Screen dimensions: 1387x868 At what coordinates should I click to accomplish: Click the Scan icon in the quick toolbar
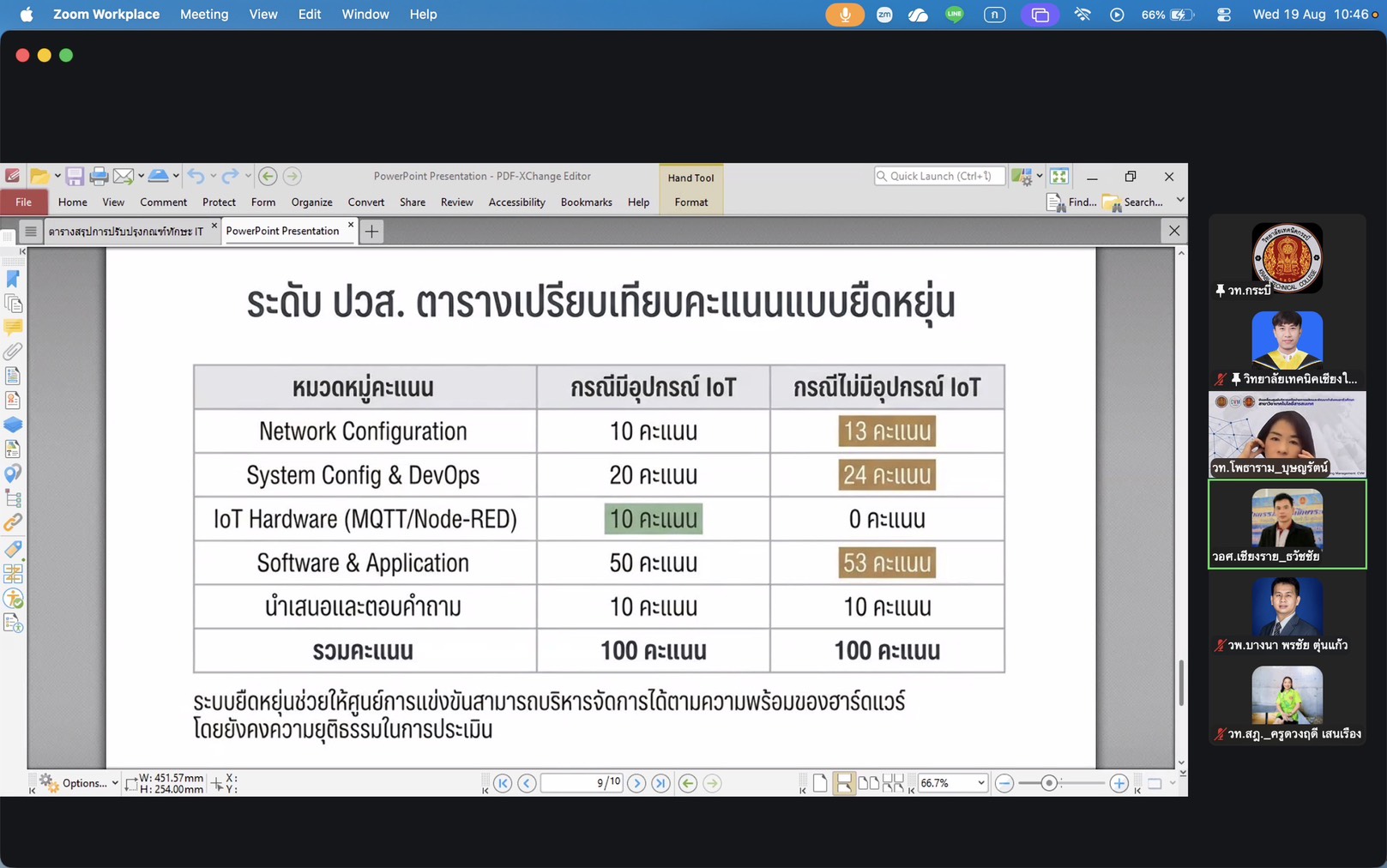(159, 177)
